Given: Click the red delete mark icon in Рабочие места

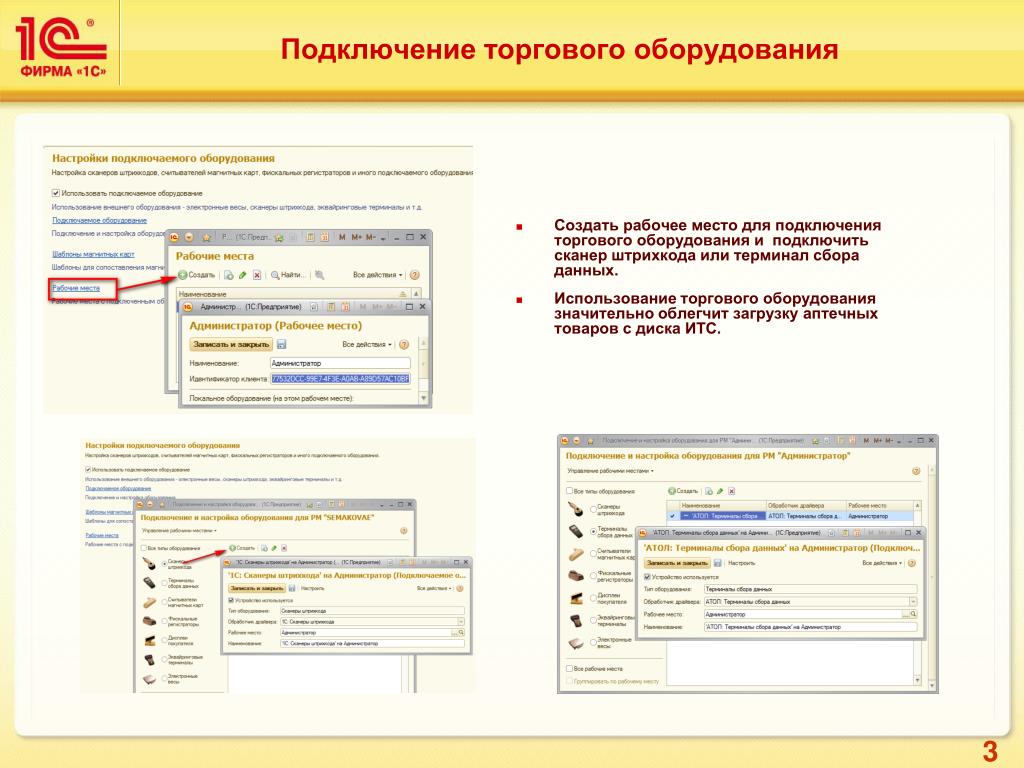Looking at the screenshot, I should tap(257, 275).
